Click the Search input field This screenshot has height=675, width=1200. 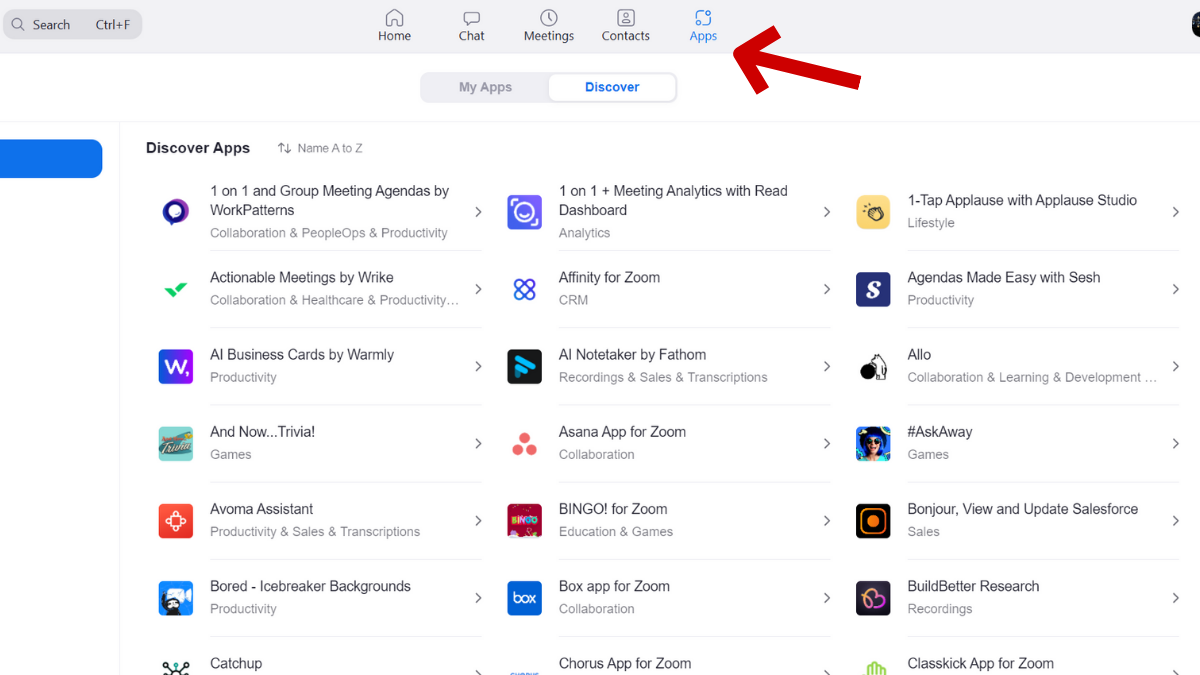coord(70,24)
